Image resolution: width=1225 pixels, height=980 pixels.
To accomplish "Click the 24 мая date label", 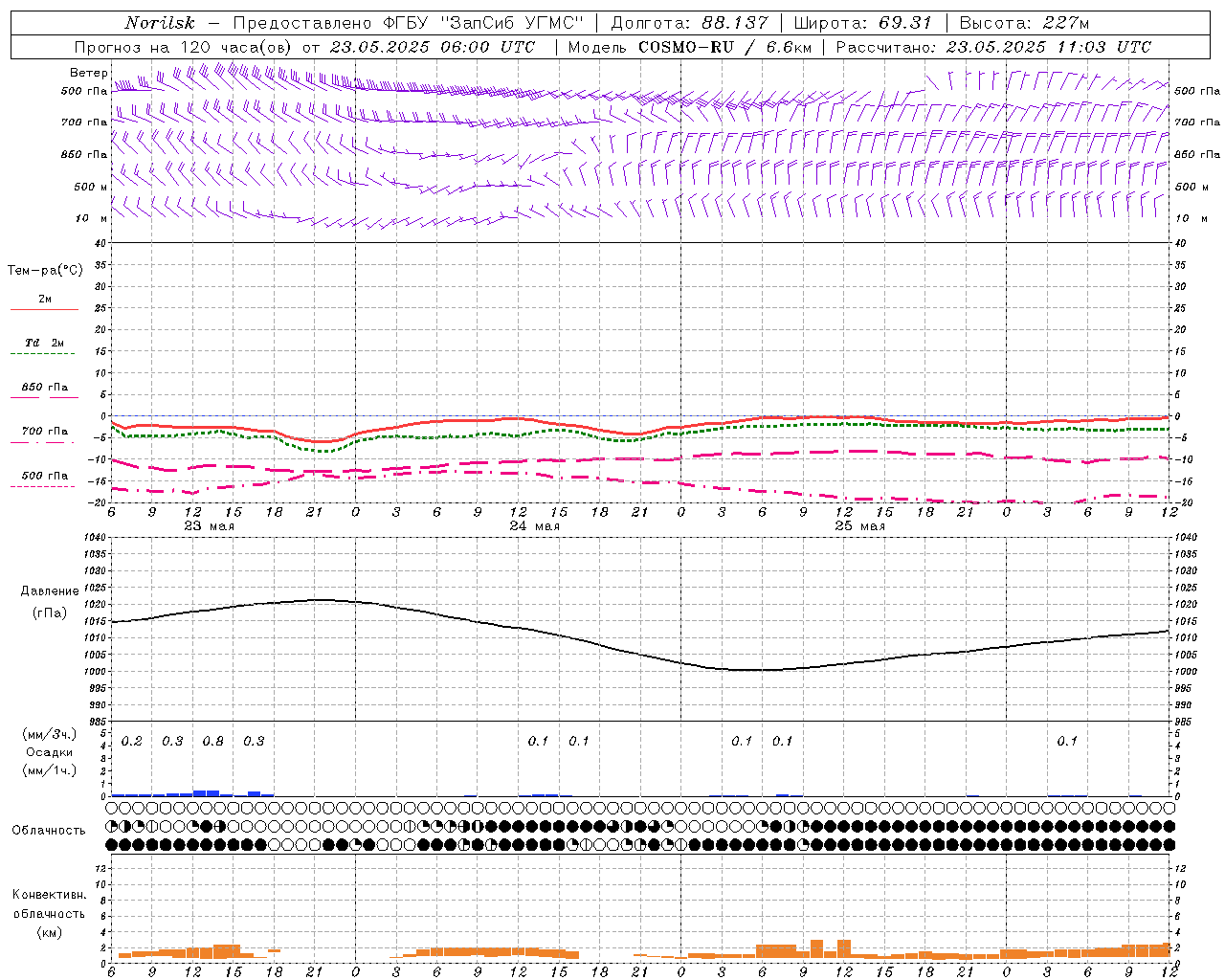I will pos(534,526).
